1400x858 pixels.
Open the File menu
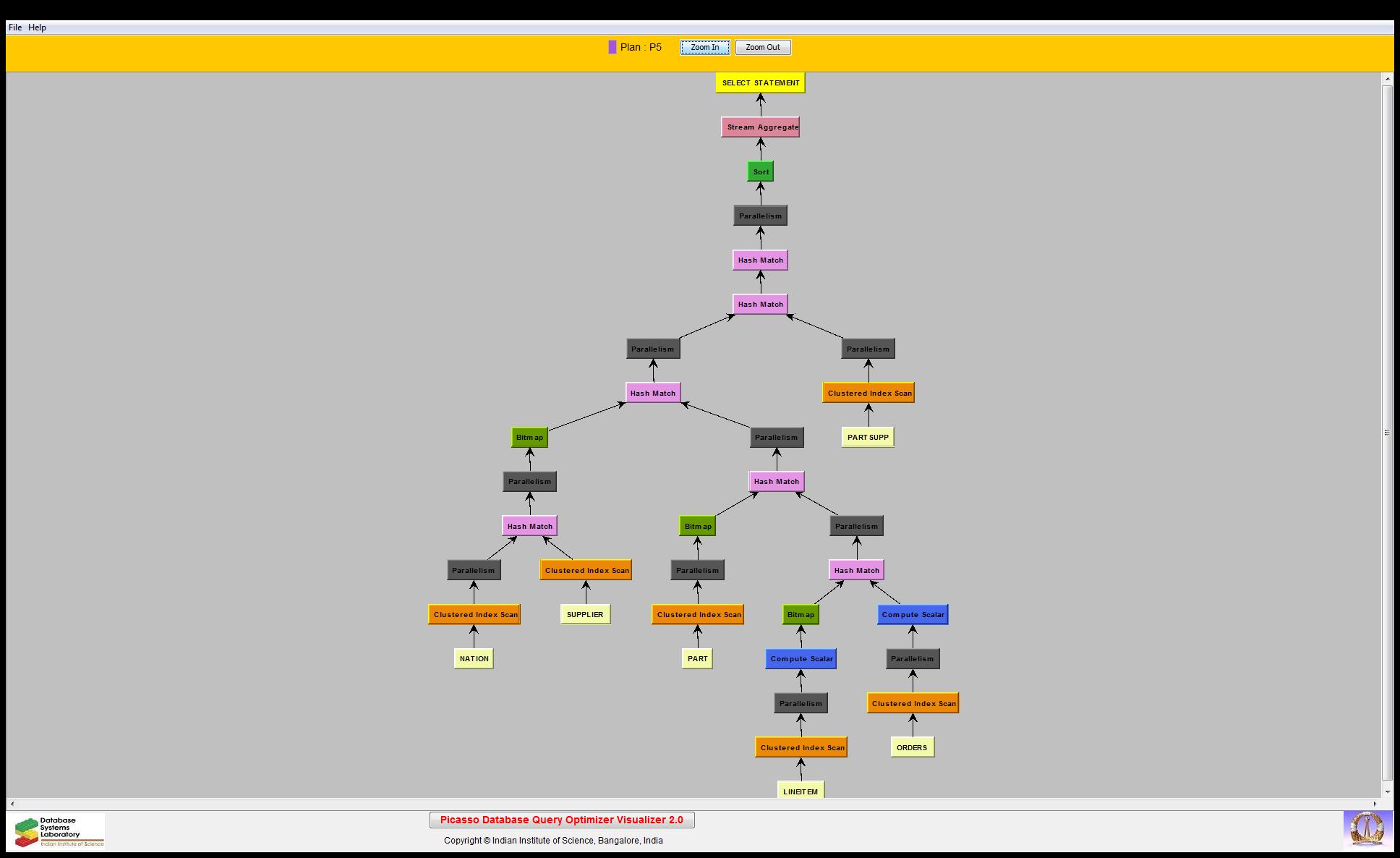15,27
